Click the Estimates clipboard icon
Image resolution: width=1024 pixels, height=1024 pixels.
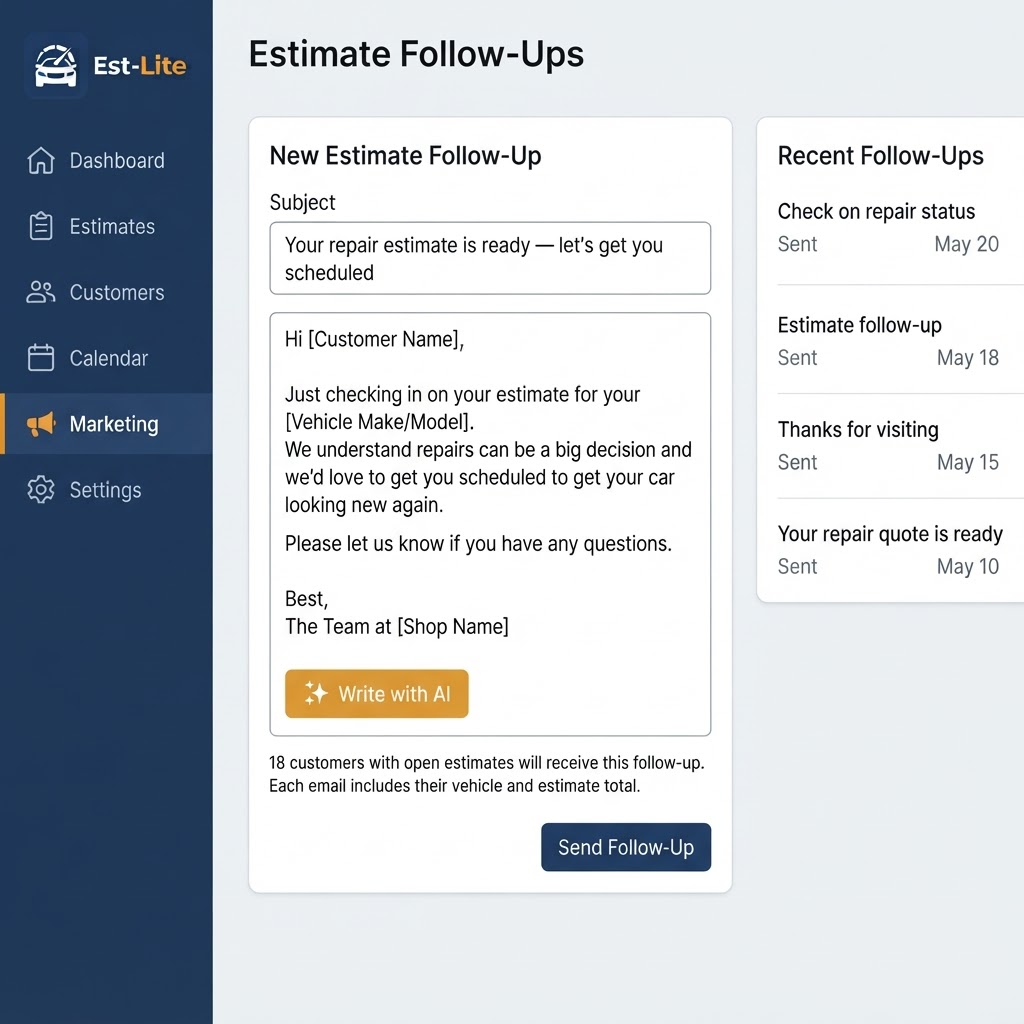[x=40, y=227]
